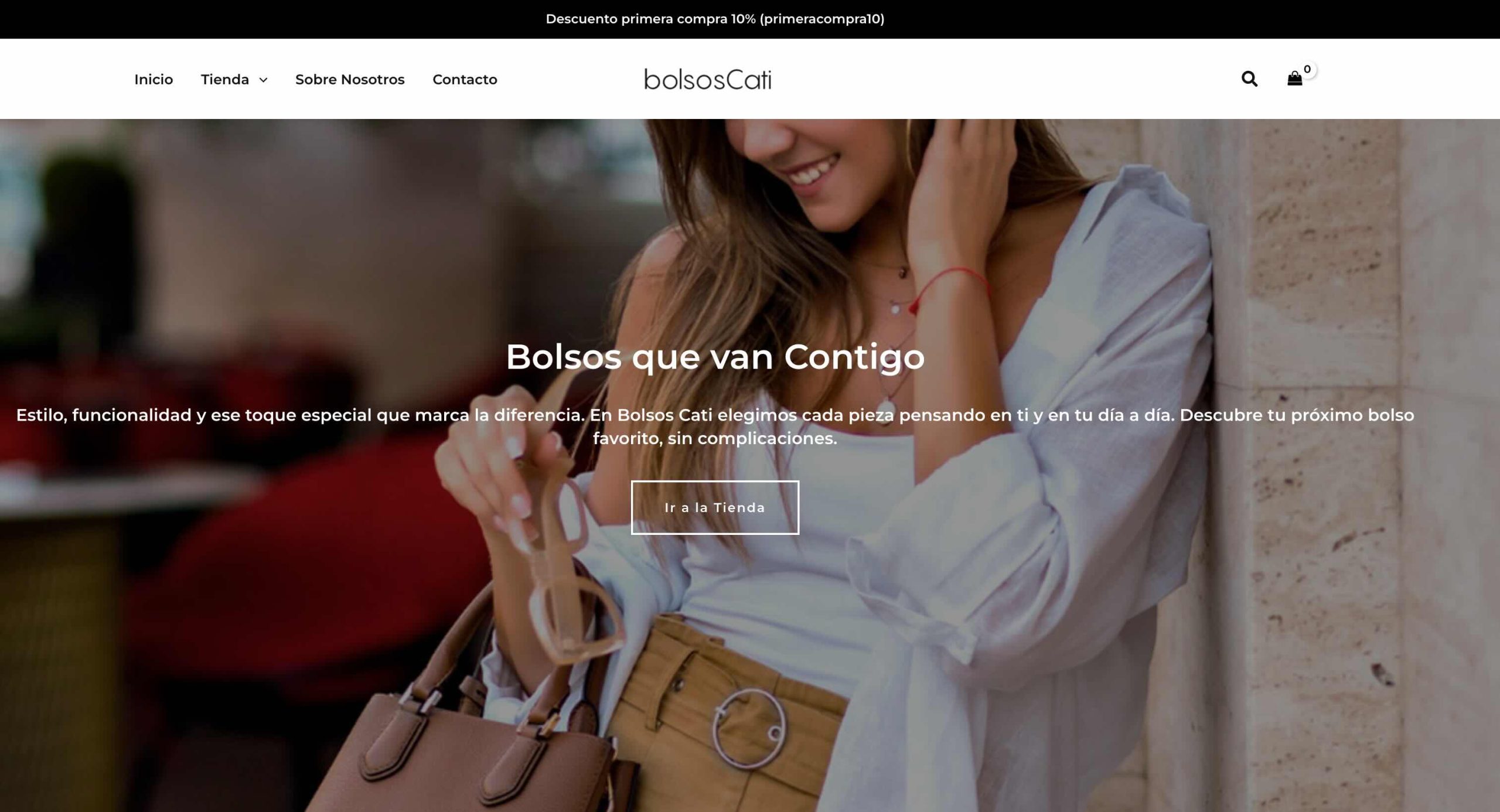Click the round belt buckle in the photo
Image resolution: width=1500 pixels, height=812 pixels.
click(750, 728)
